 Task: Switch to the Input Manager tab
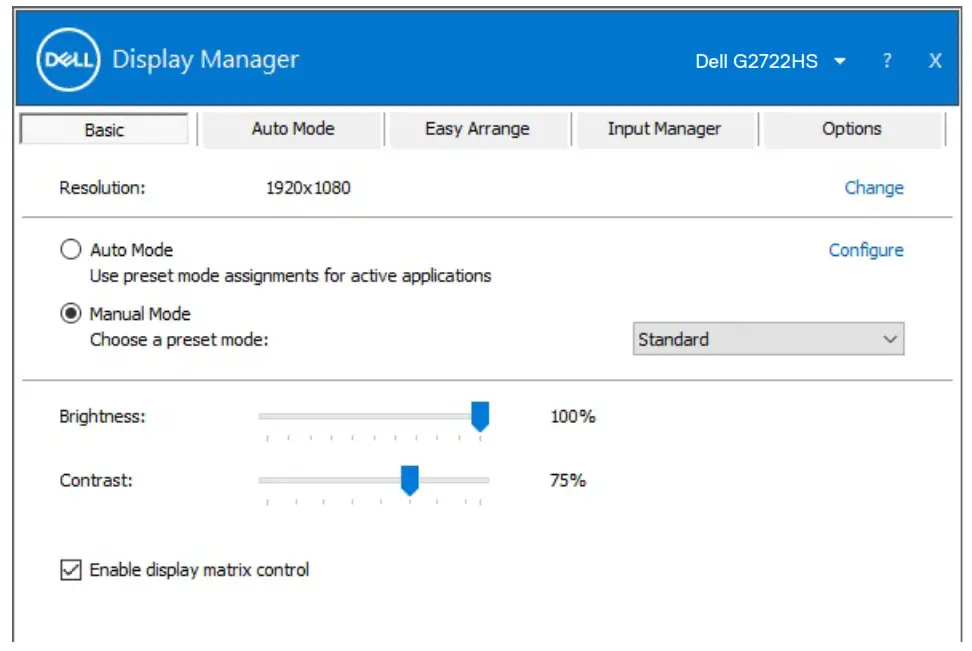[x=666, y=128]
